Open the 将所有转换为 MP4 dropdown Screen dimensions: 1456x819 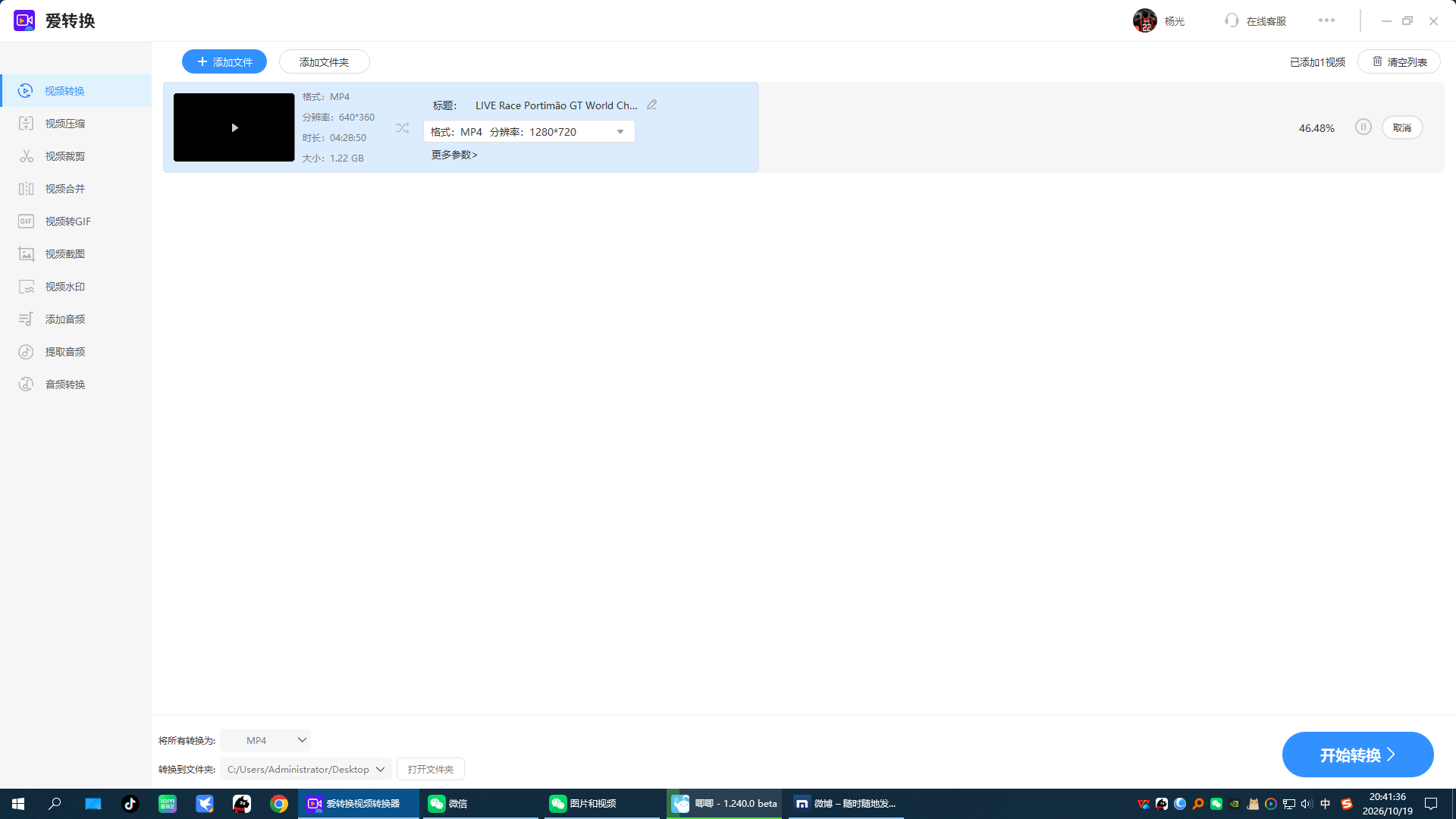pos(266,740)
